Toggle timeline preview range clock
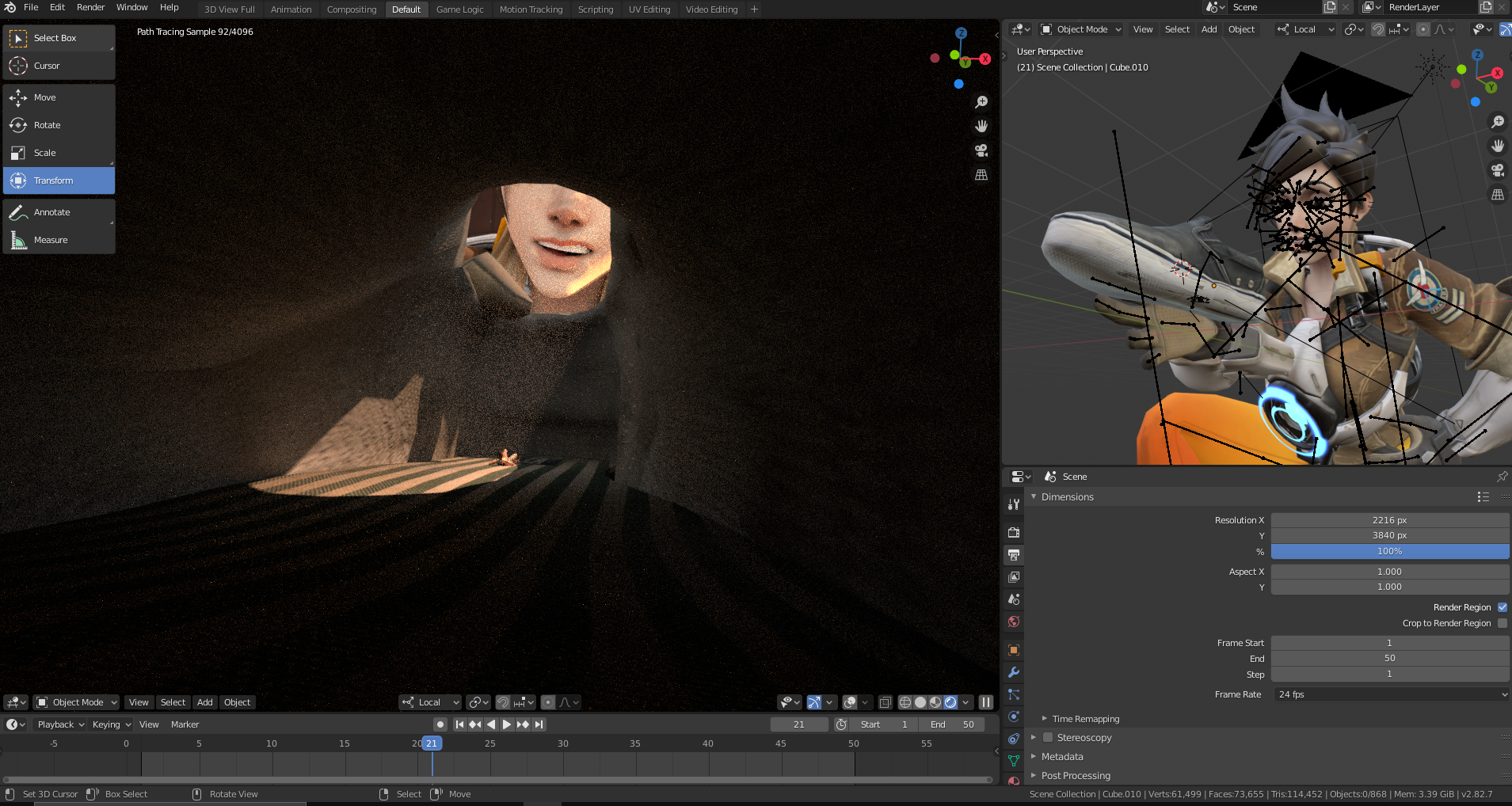 (841, 724)
